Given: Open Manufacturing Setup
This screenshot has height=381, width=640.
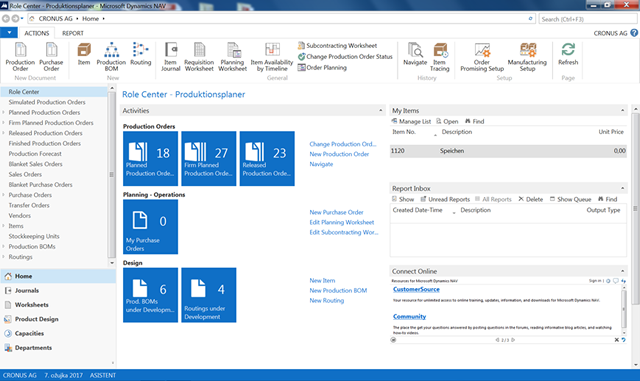Looking at the screenshot, I should point(527,57).
